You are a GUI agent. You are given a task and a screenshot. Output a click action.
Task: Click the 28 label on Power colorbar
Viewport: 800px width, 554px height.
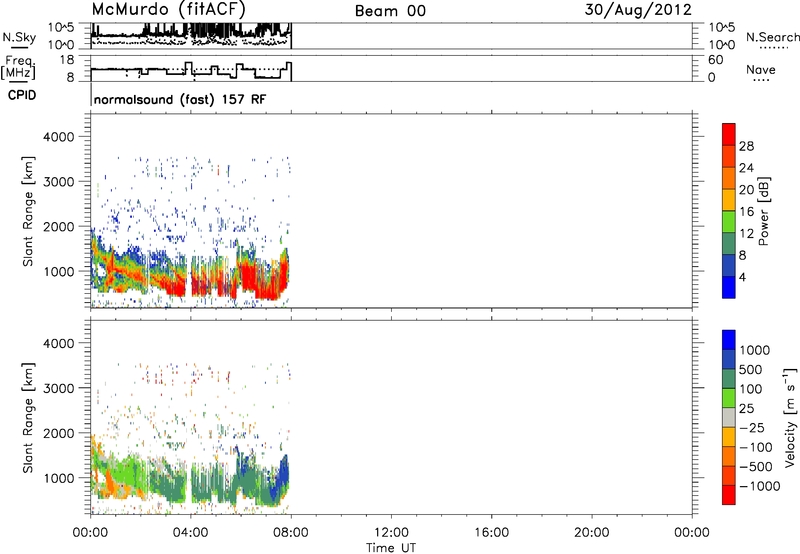point(746,146)
